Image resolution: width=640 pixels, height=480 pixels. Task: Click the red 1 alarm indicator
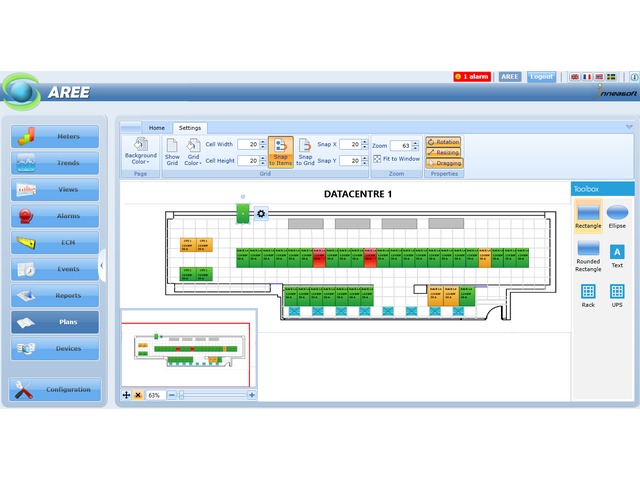471,76
